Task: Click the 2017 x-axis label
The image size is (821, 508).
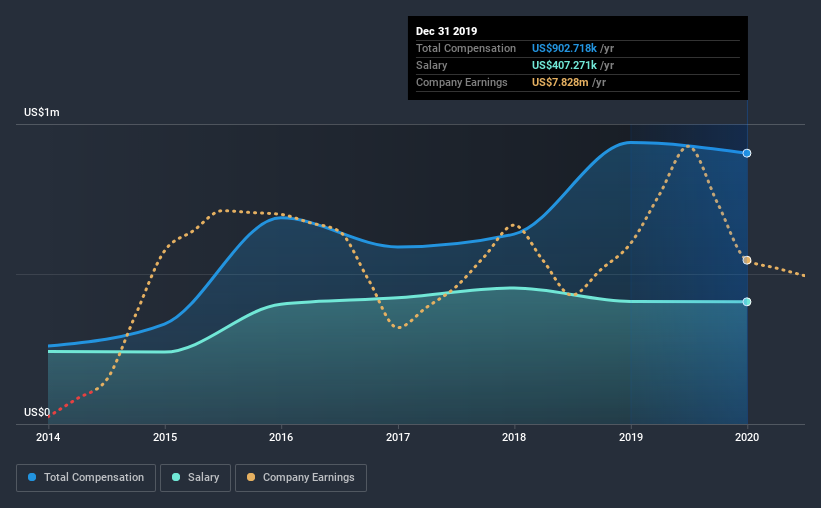Action: pyautogui.click(x=398, y=437)
